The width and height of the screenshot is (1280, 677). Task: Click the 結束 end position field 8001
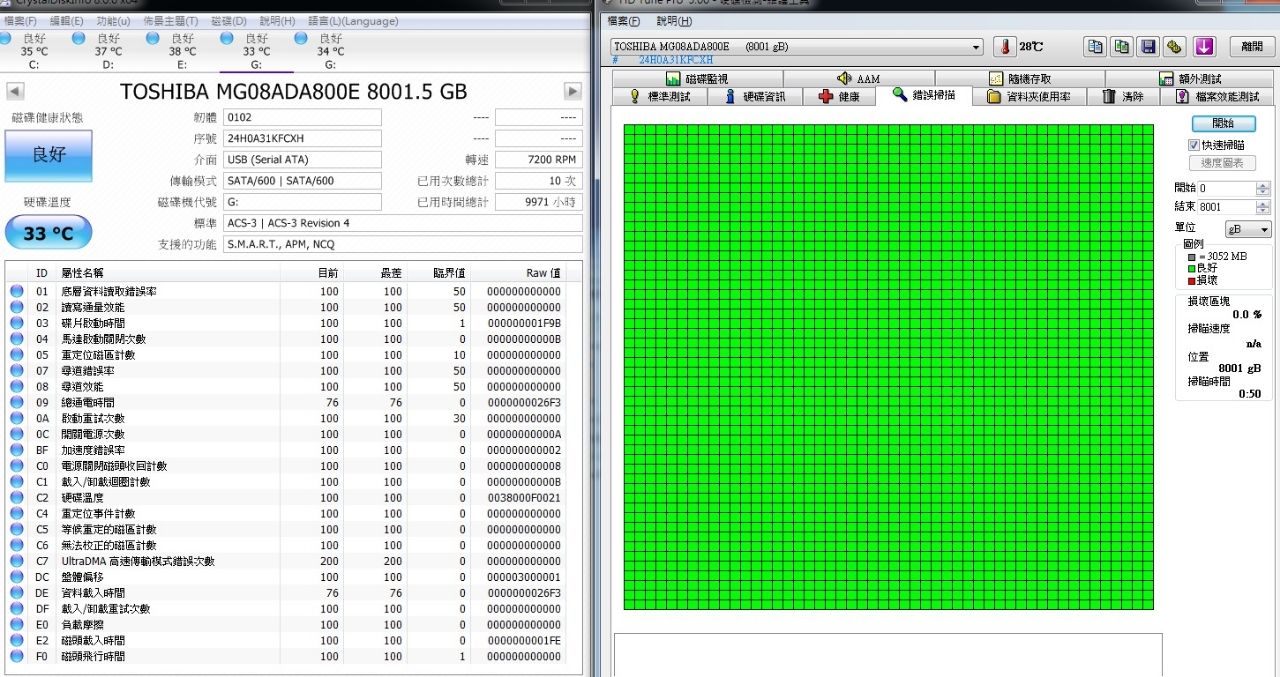(x=1227, y=206)
